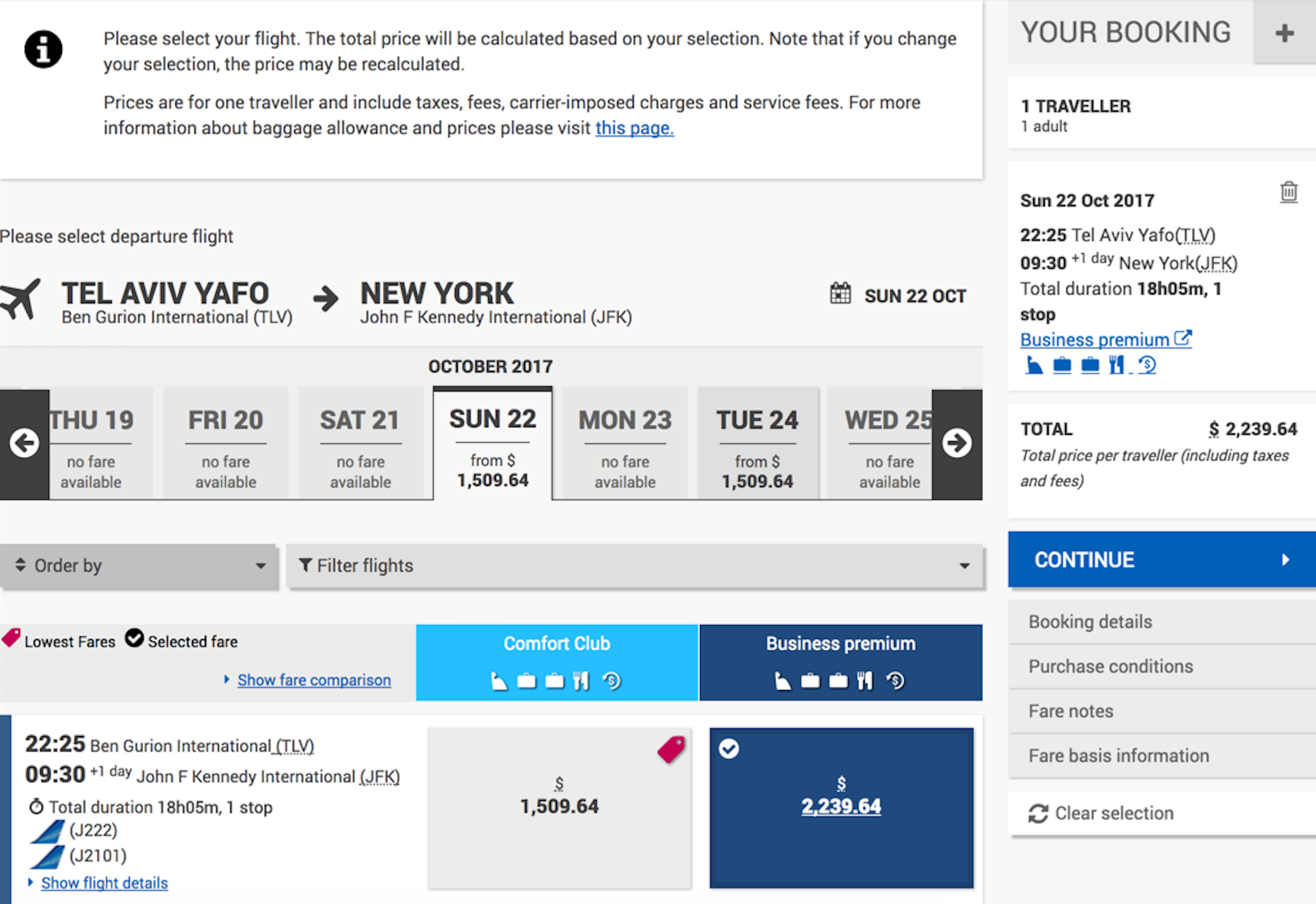Select the Comfort Club $1,509.64 fare

[x=559, y=807]
